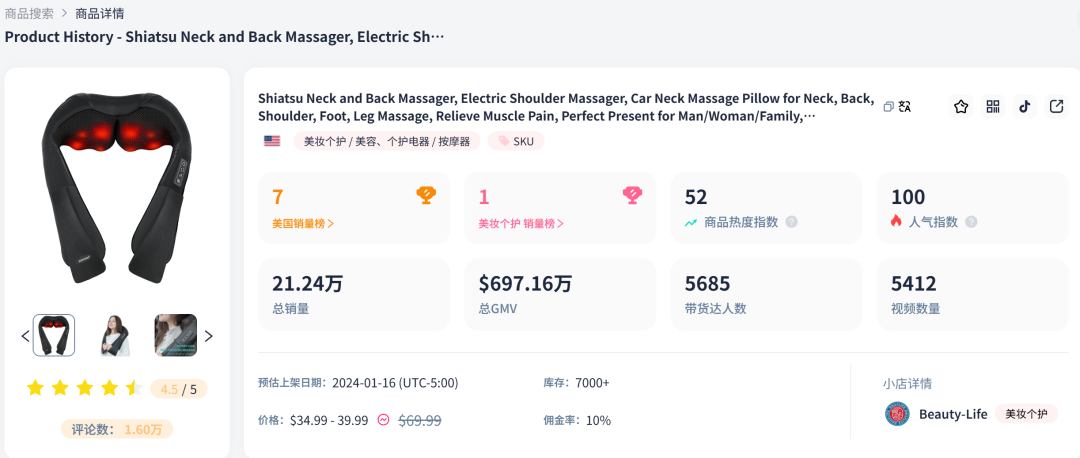
Task: Click help icon beside 人气指数
Action: [971, 222]
